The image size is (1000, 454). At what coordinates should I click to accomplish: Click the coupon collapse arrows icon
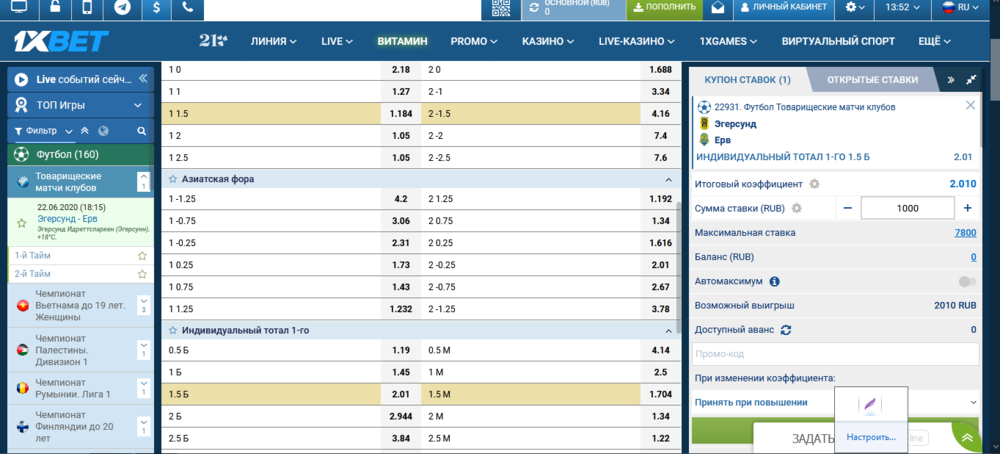[971, 80]
